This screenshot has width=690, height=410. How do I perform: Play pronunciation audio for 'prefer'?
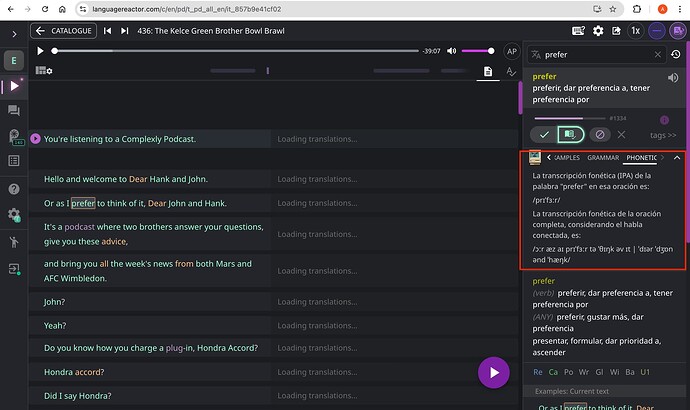(x=672, y=77)
